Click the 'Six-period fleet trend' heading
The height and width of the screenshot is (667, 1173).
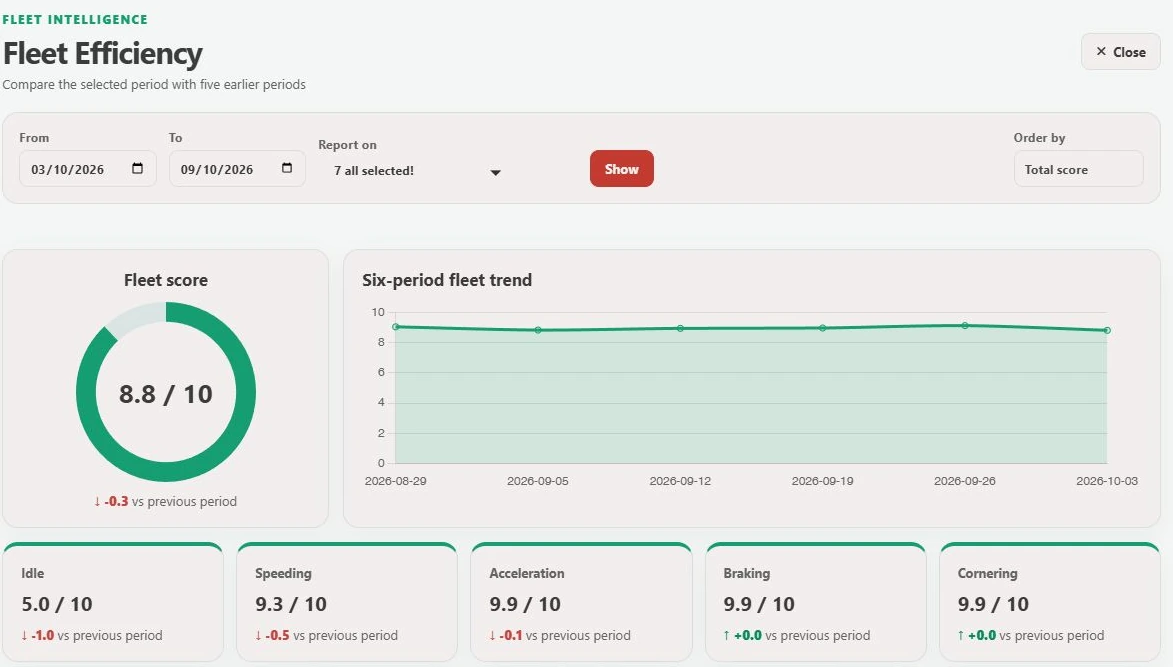(x=447, y=280)
